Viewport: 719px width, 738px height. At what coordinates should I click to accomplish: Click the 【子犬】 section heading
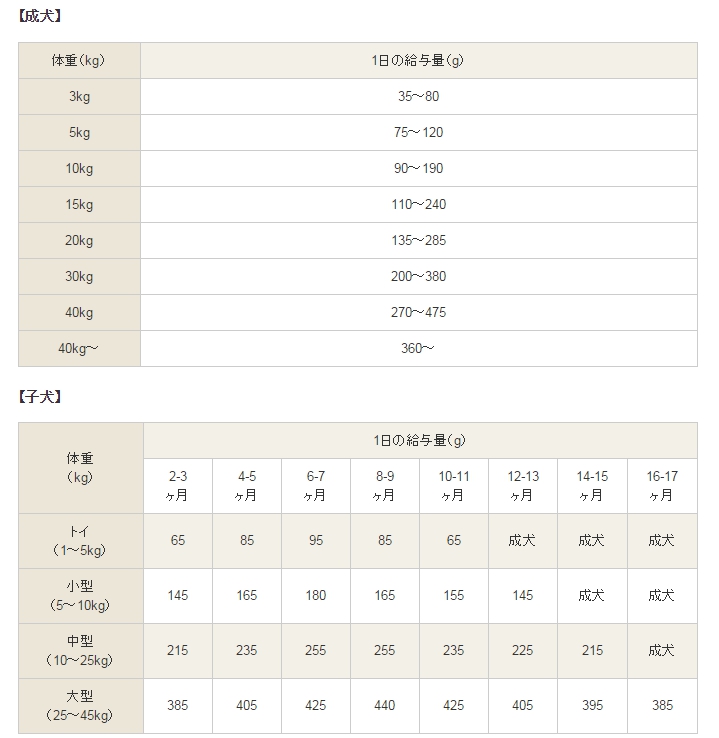point(41,397)
